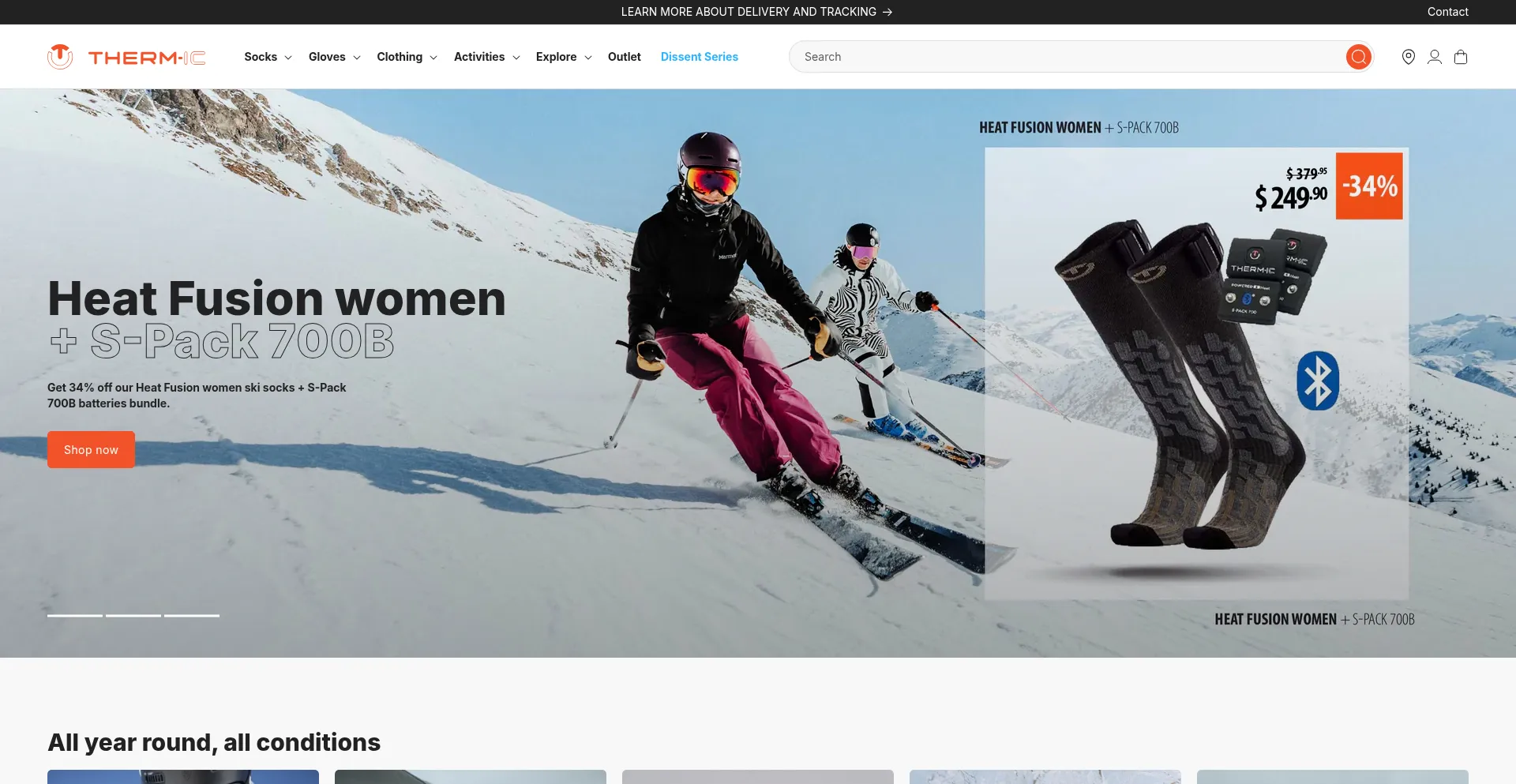Open the store locator pin icon
Viewport: 1516px width, 784px height.
coord(1408,57)
